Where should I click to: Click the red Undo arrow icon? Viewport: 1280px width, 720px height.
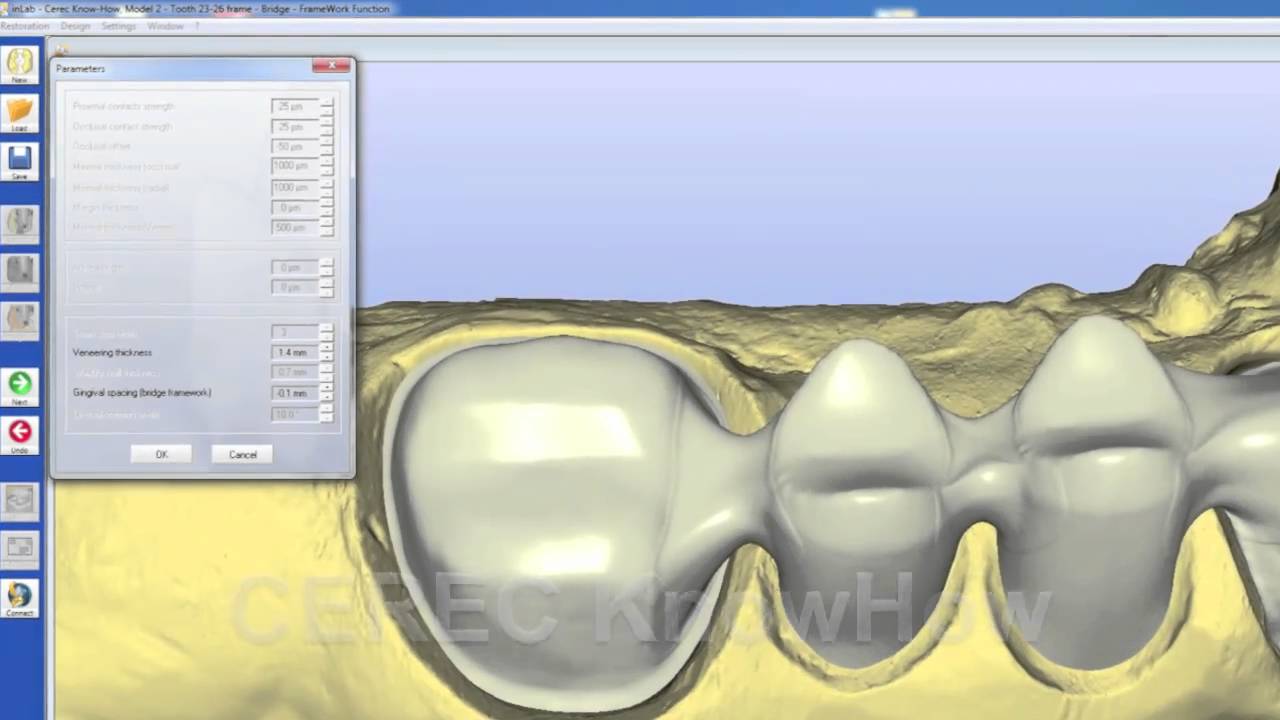pyautogui.click(x=20, y=435)
